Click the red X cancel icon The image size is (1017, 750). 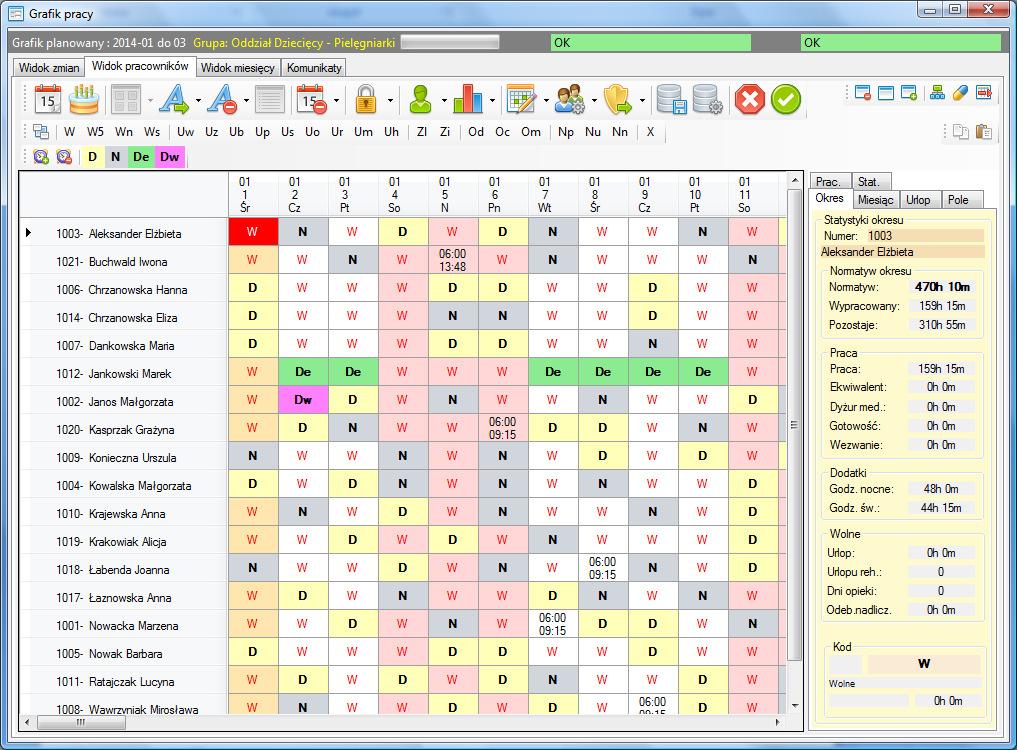tap(750, 100)
